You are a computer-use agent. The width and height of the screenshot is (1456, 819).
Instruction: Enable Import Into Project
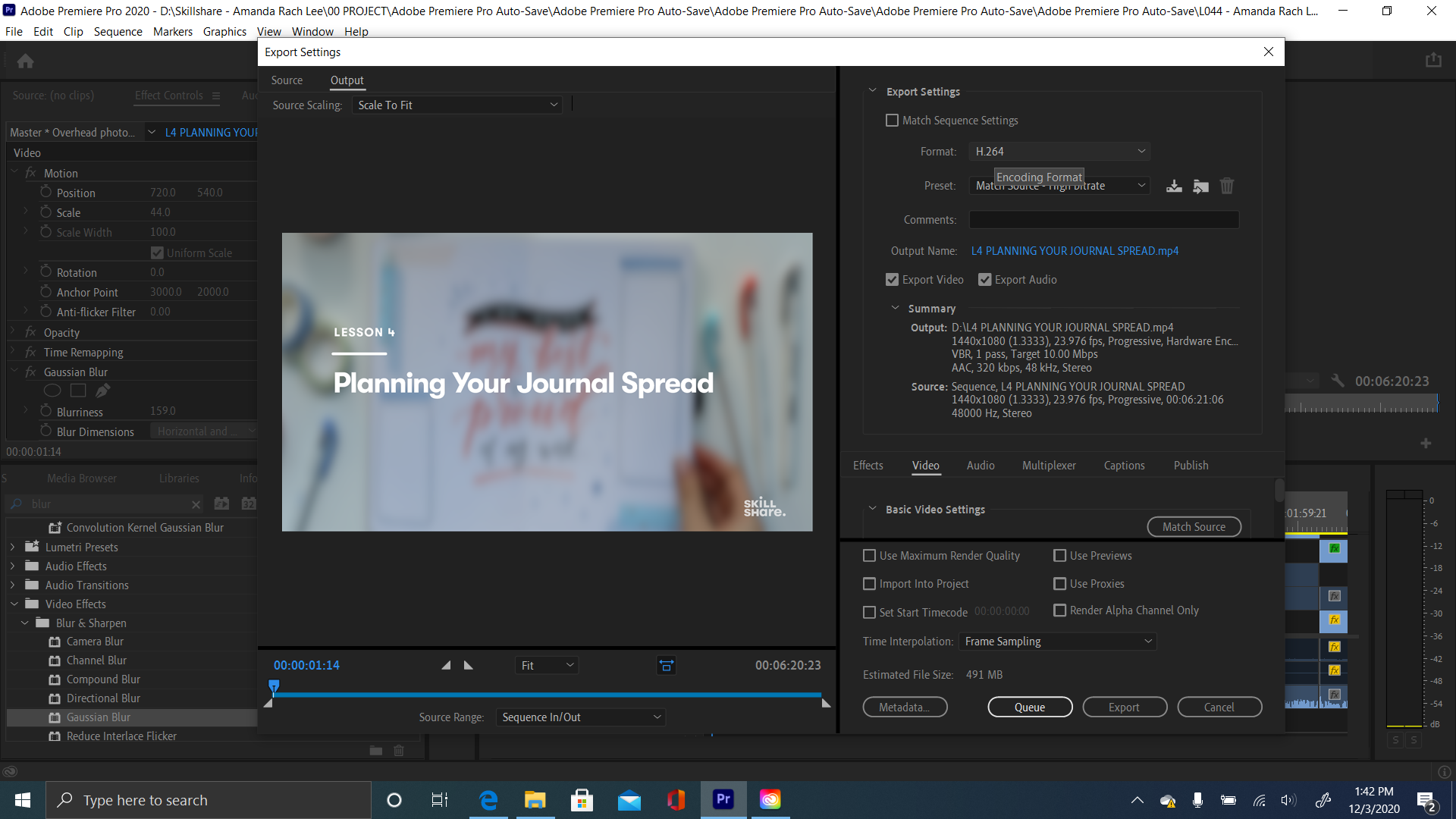pos(869,583)
